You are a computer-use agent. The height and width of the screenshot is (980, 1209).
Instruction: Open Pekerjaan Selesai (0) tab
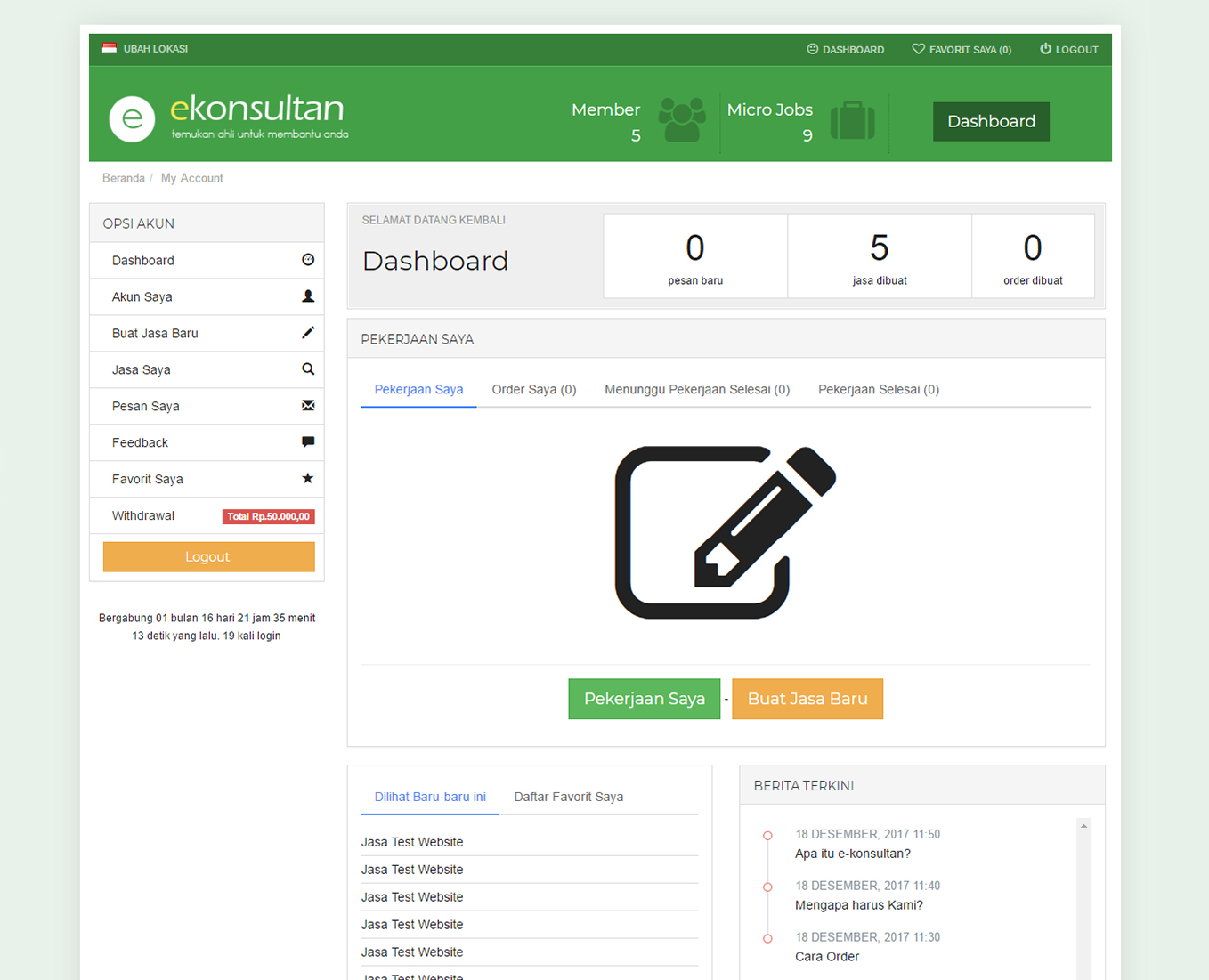click(879, 390)
